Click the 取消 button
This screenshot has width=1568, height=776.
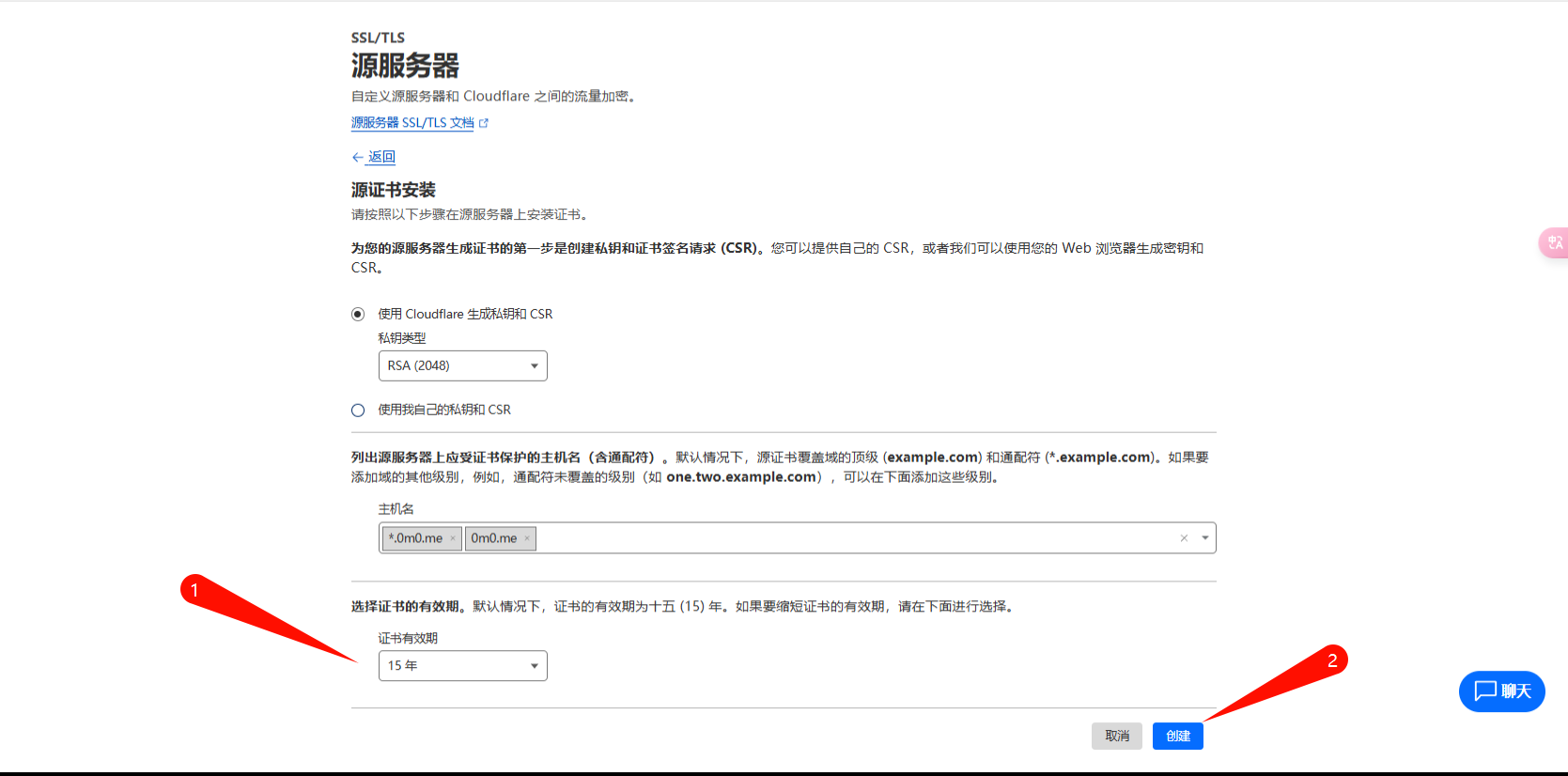1117,736
